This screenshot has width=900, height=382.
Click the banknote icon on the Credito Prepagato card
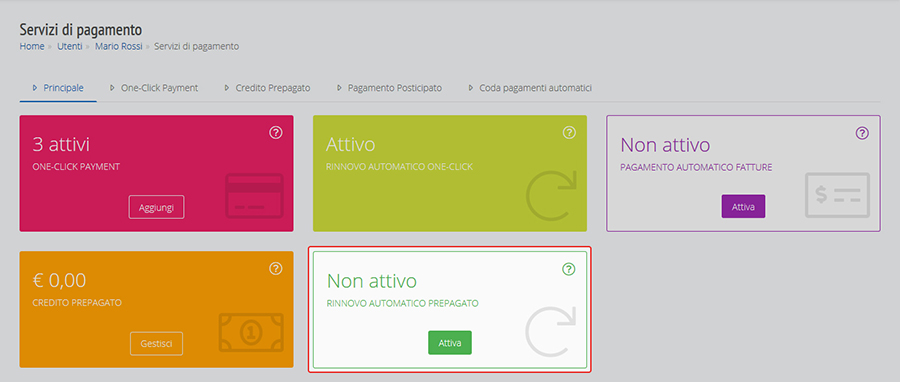pyautogui.click(x=251, y=332)
